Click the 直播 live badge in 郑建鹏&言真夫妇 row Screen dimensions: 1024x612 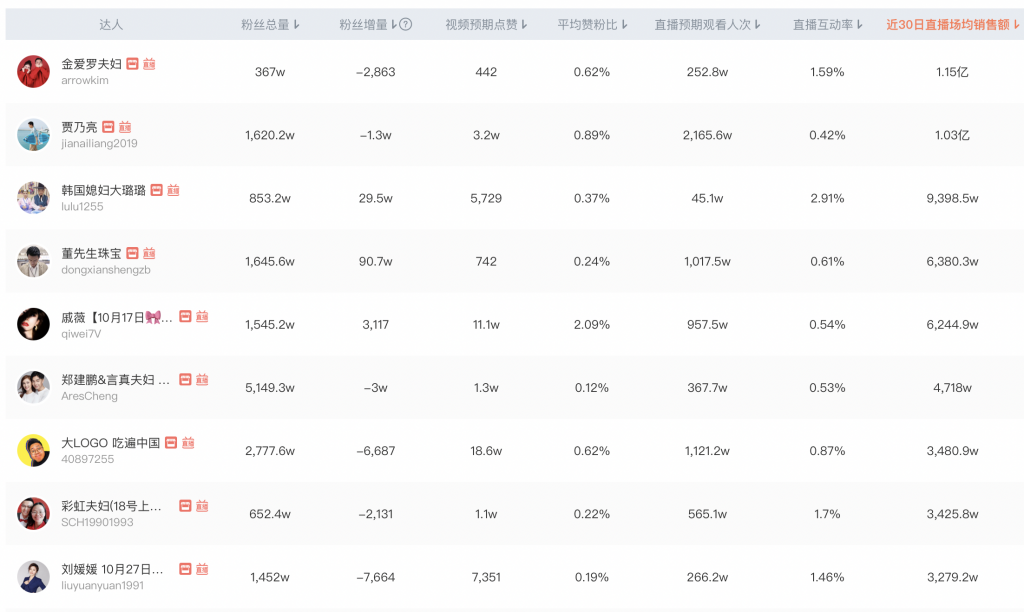click(x=202, y=380)
